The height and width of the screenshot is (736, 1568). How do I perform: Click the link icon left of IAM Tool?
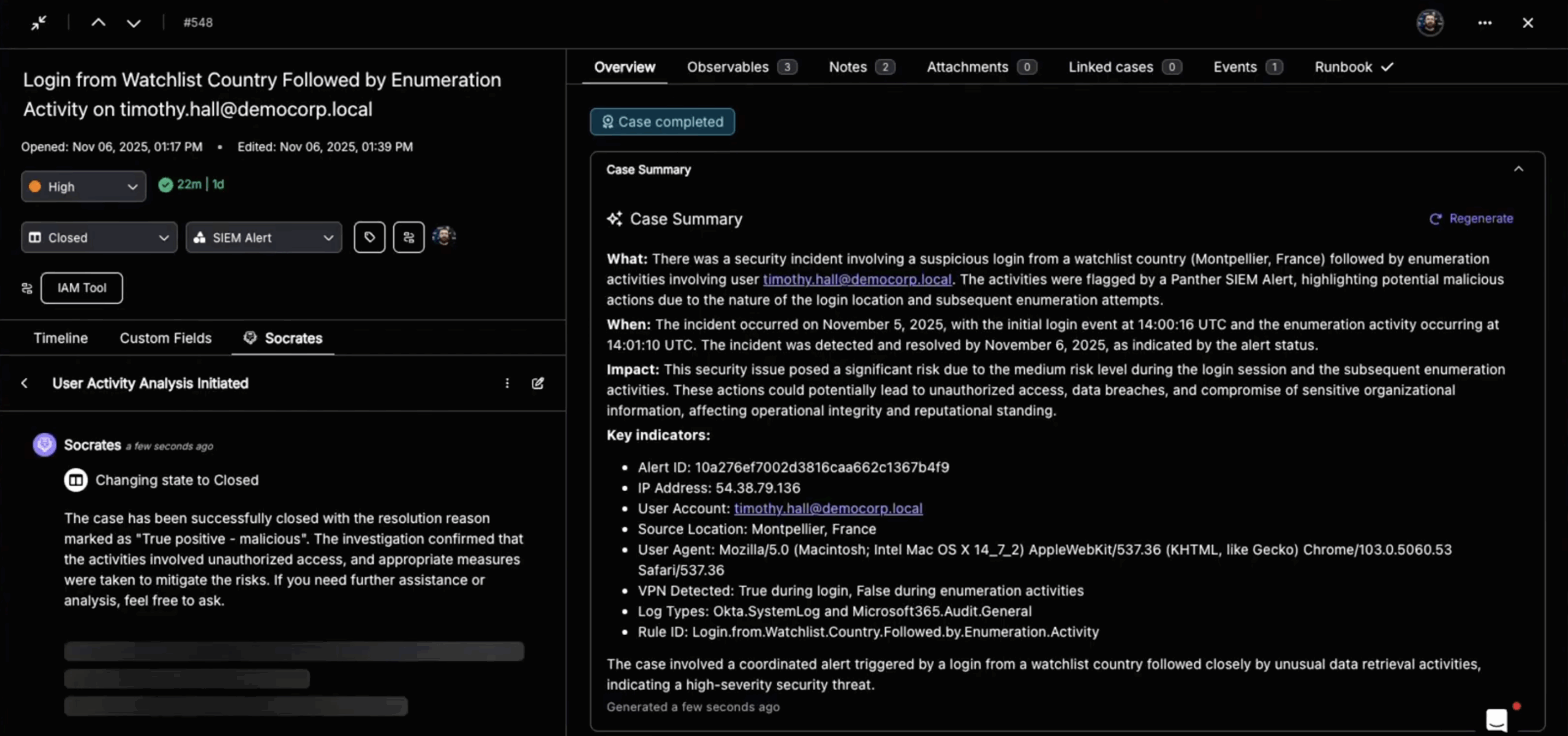tap(26, 288)
